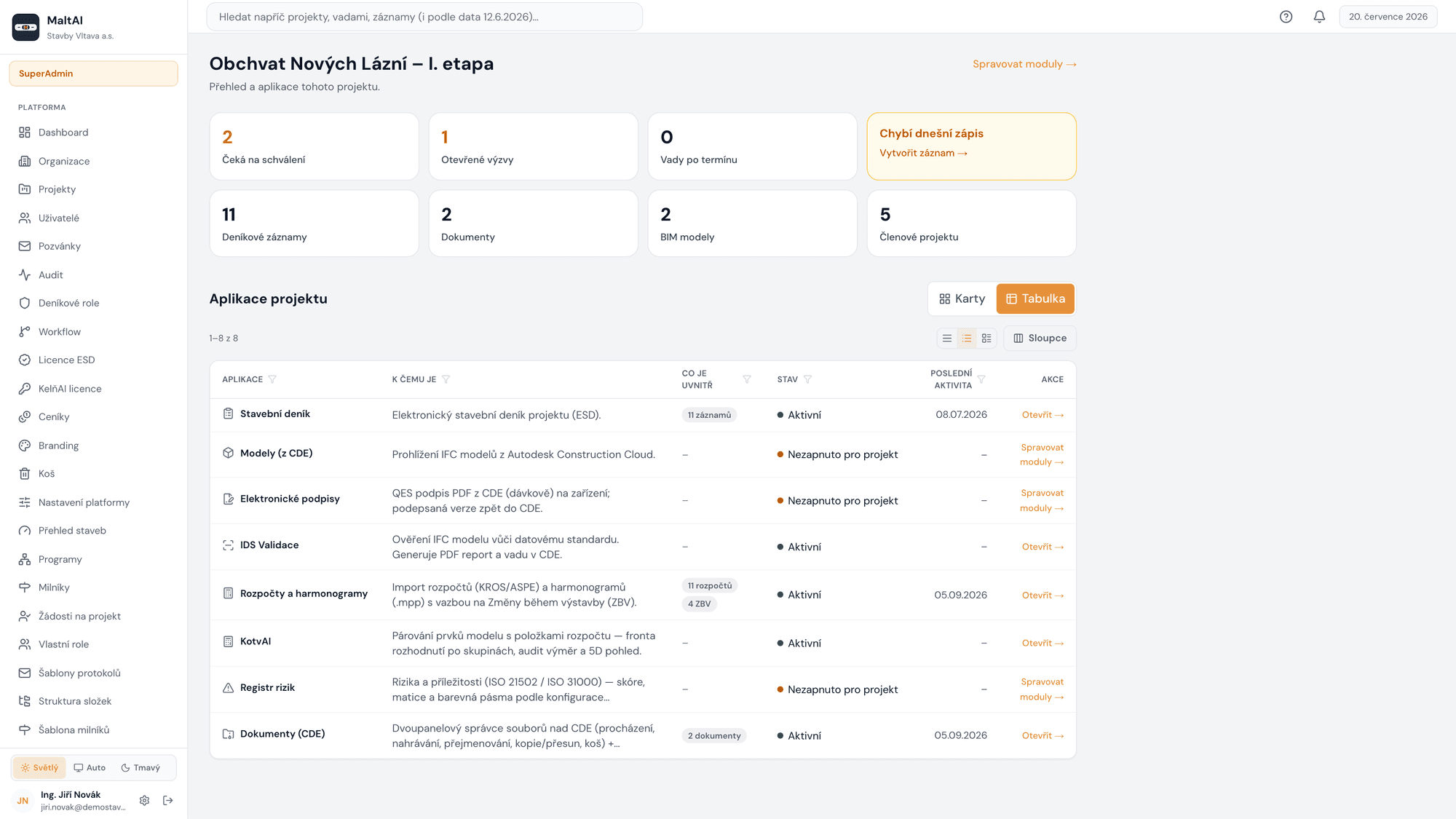Open Projekty in sidebar
This screenshot has width=1456, height=819.
[93, 189]
